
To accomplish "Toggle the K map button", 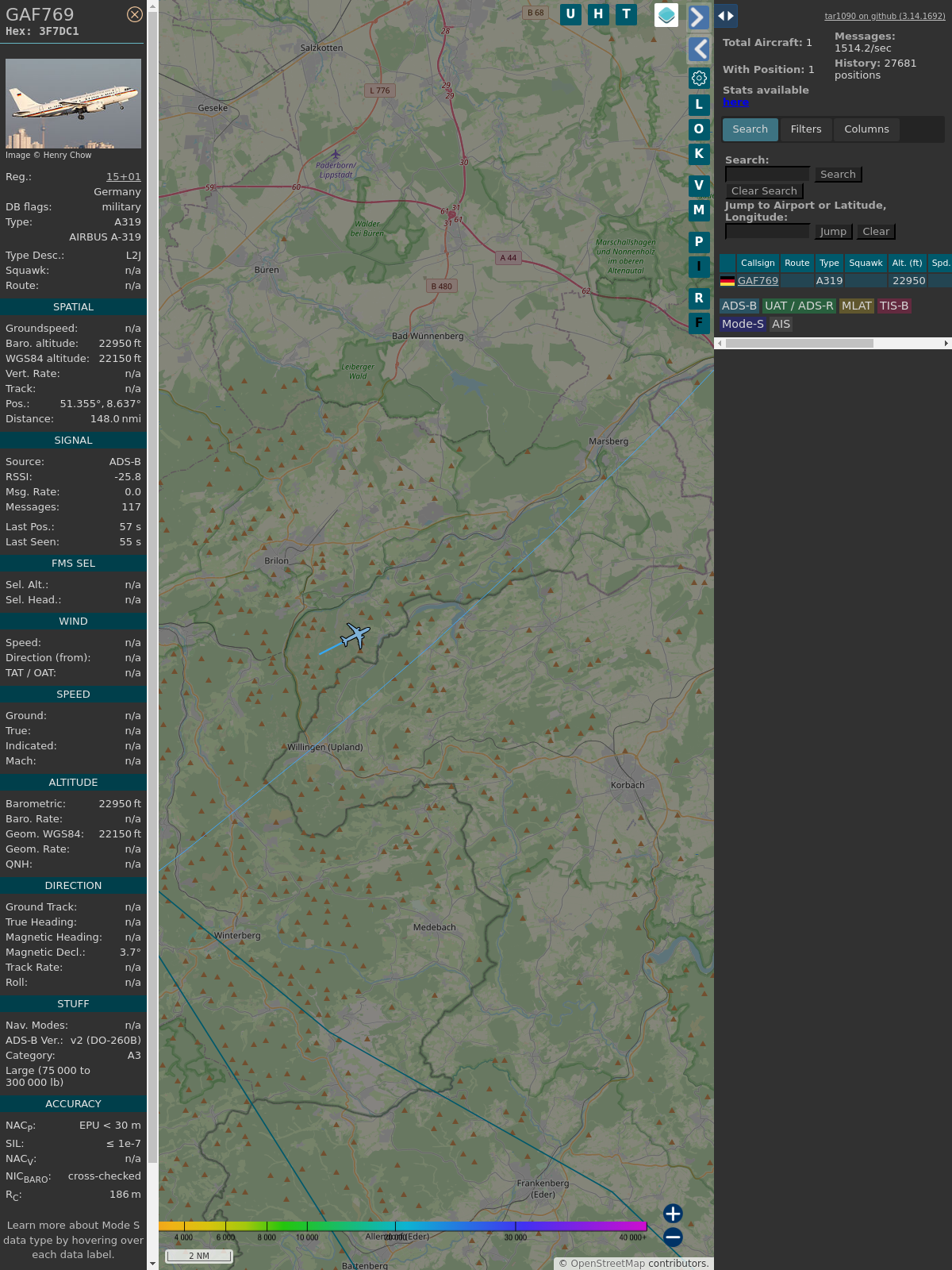I will (x=699, y=153).
